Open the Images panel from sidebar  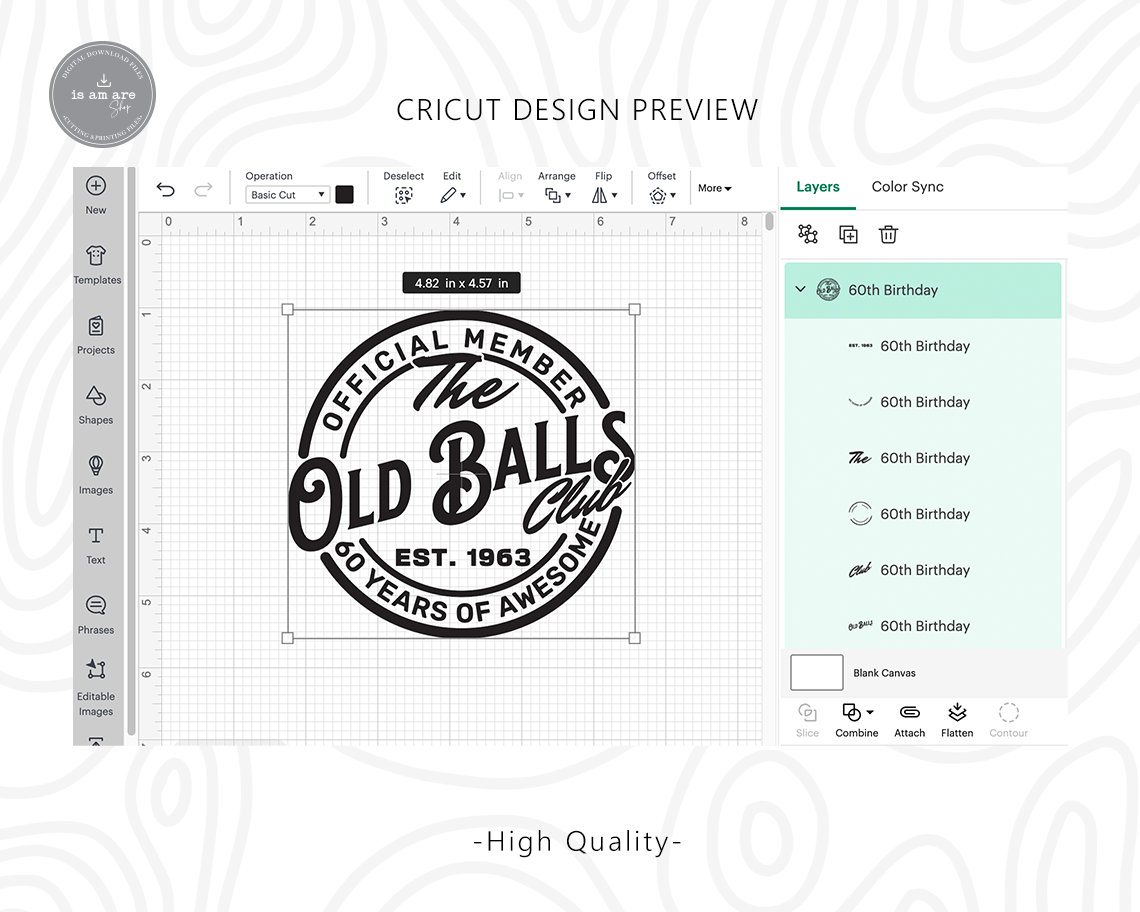tap(96, 477)
